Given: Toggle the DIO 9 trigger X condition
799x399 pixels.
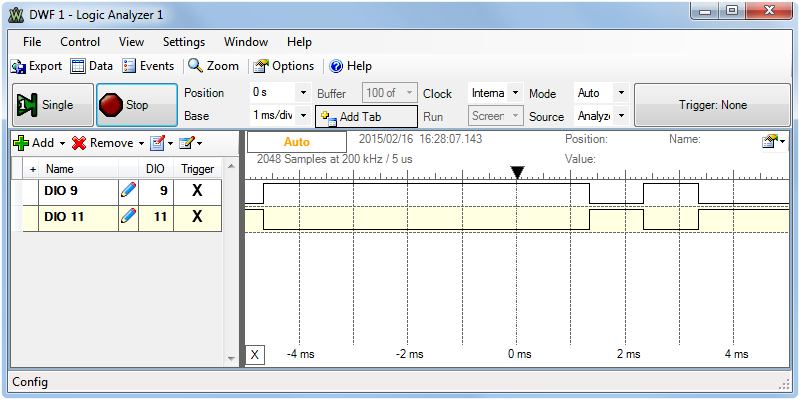Looking at the screenshot, I should coord(197,191).
